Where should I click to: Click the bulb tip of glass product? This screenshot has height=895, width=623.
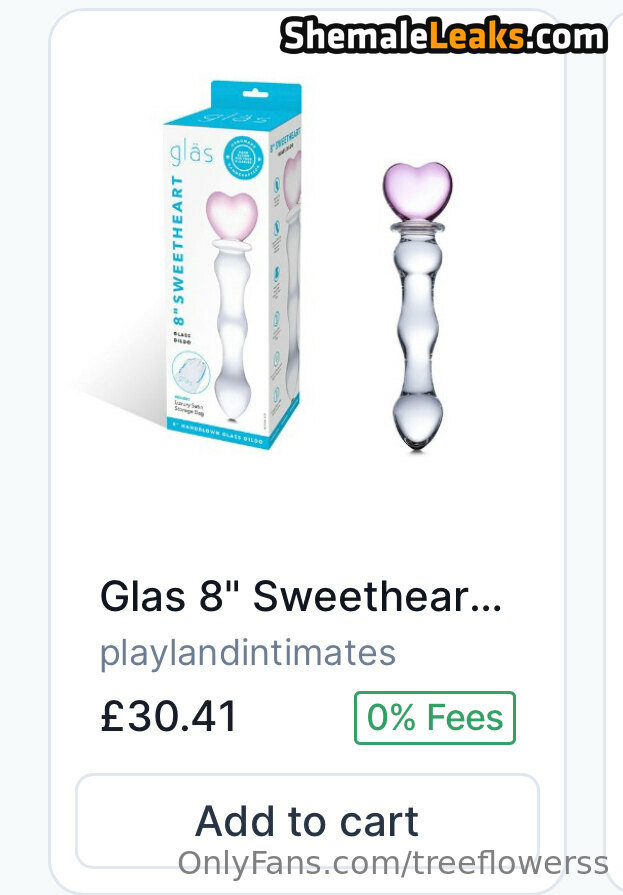coord(418,422)
